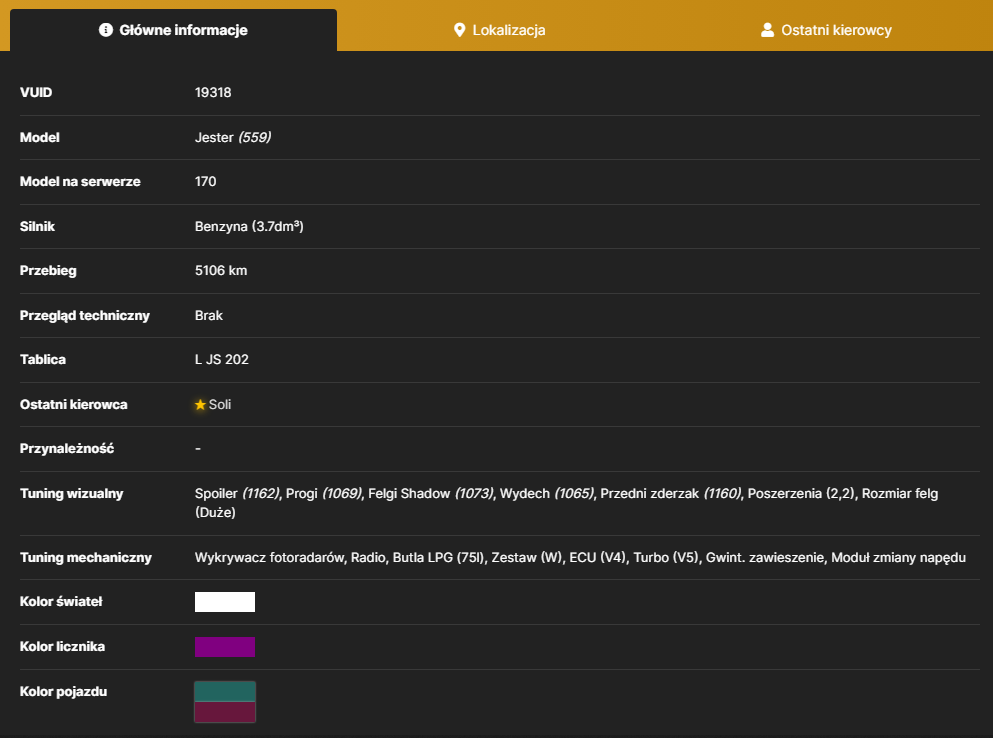Click the Model na serwerze label
Screen dimensions: 993x738
point(80,182)
